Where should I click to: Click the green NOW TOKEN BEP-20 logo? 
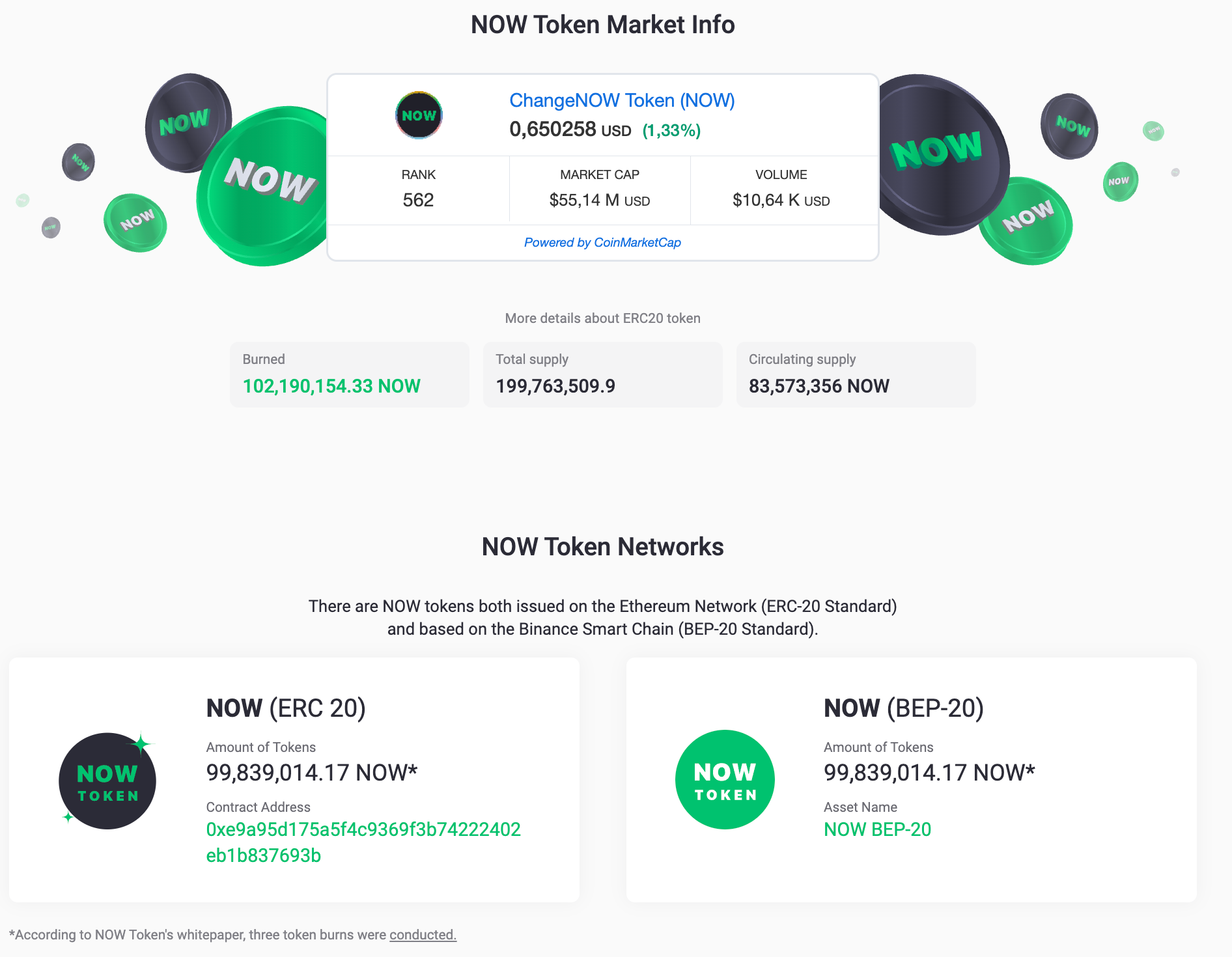(725, 779)
